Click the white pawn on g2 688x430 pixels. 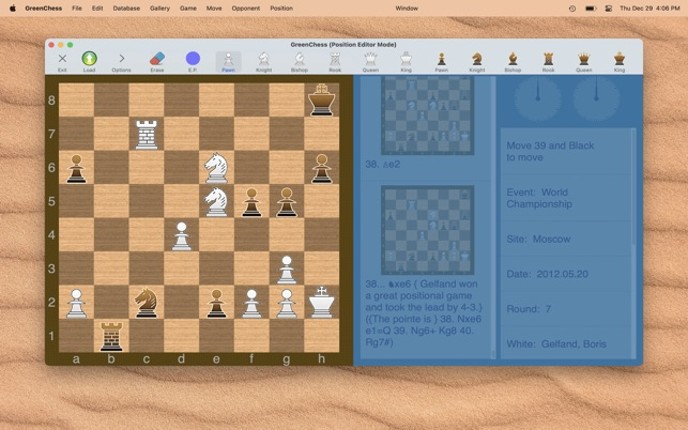287,304
